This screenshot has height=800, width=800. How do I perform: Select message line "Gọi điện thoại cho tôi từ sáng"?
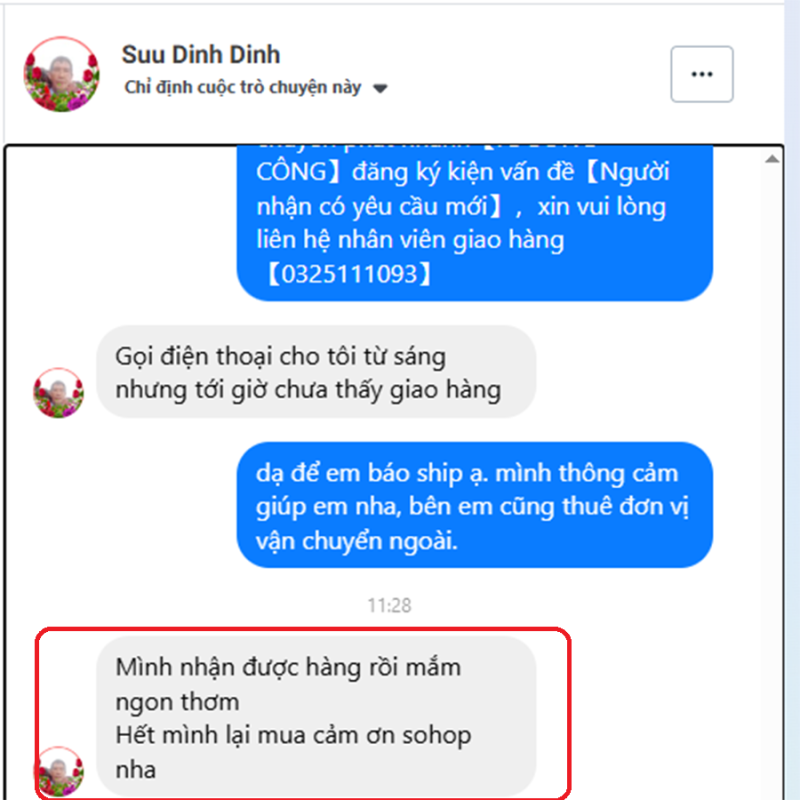pos(280,356)
